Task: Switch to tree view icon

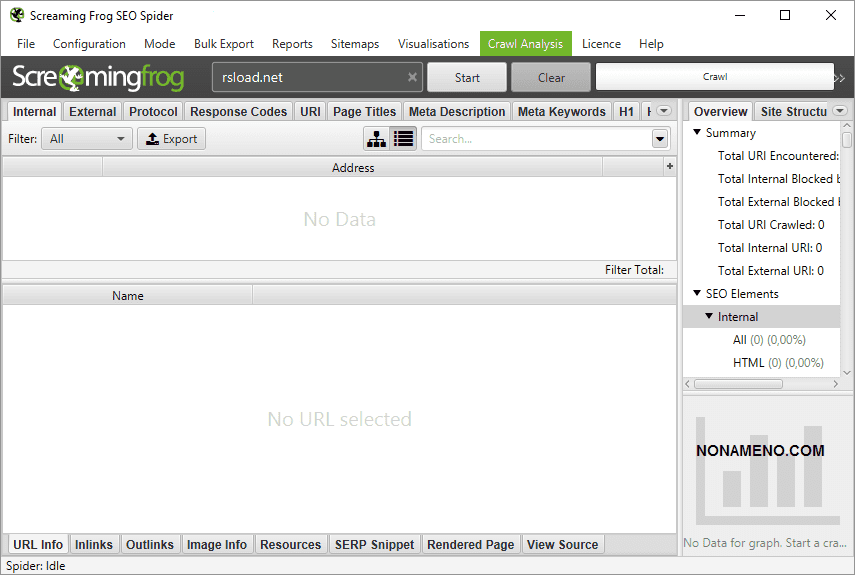Action: [376, 139]
